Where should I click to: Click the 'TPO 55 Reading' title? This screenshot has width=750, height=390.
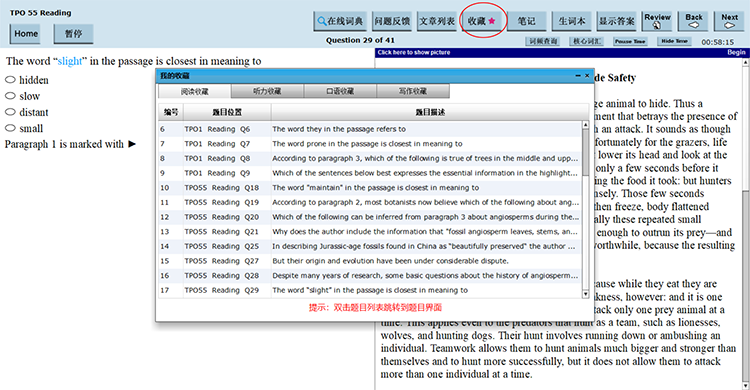click(40, 13)
